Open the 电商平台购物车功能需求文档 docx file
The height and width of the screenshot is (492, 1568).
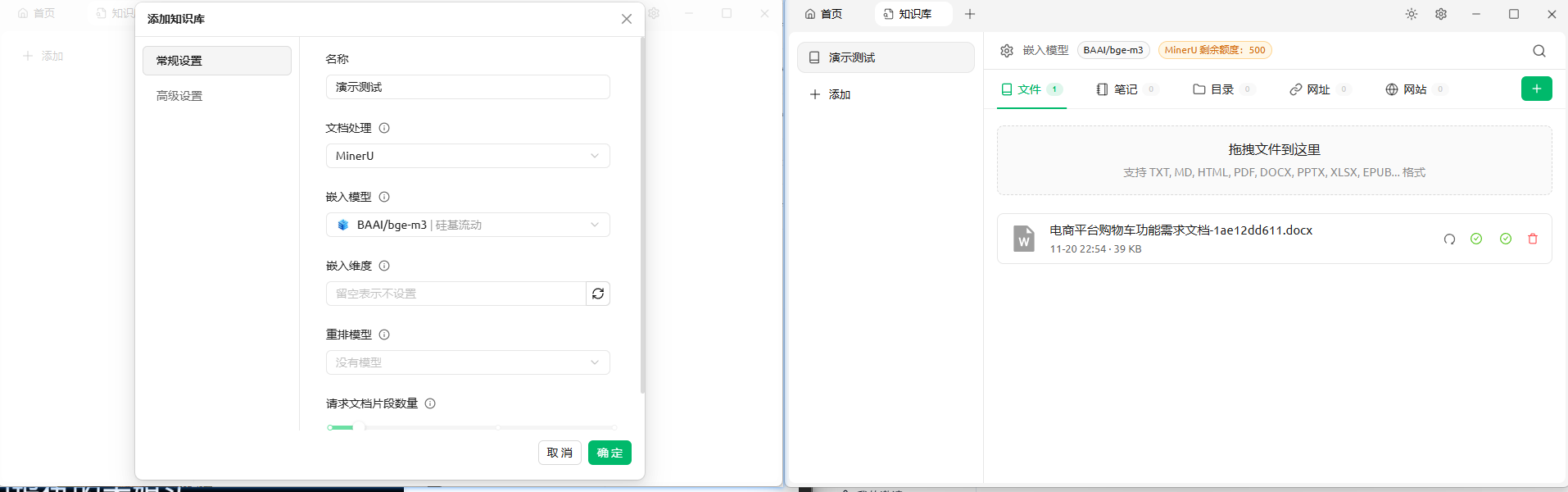pyautogui.click(x=1181, y=230)
